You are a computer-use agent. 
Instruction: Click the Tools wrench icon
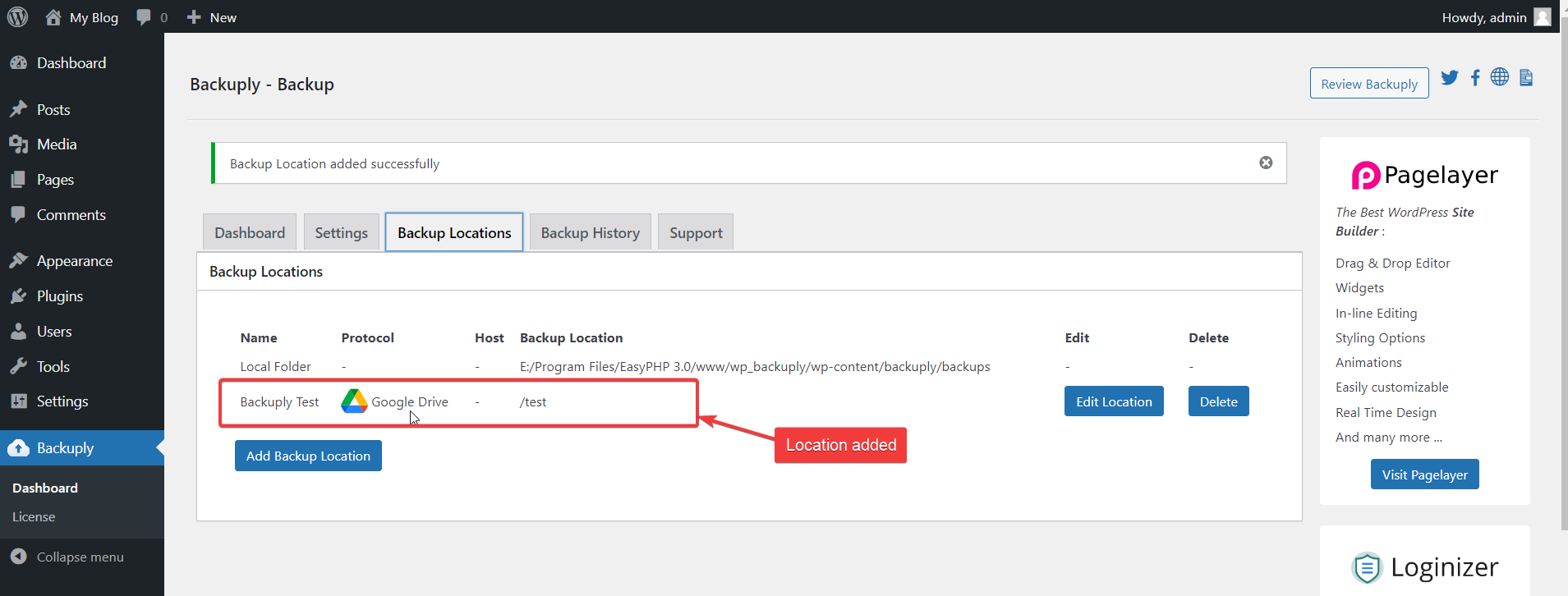pos(18,366)
